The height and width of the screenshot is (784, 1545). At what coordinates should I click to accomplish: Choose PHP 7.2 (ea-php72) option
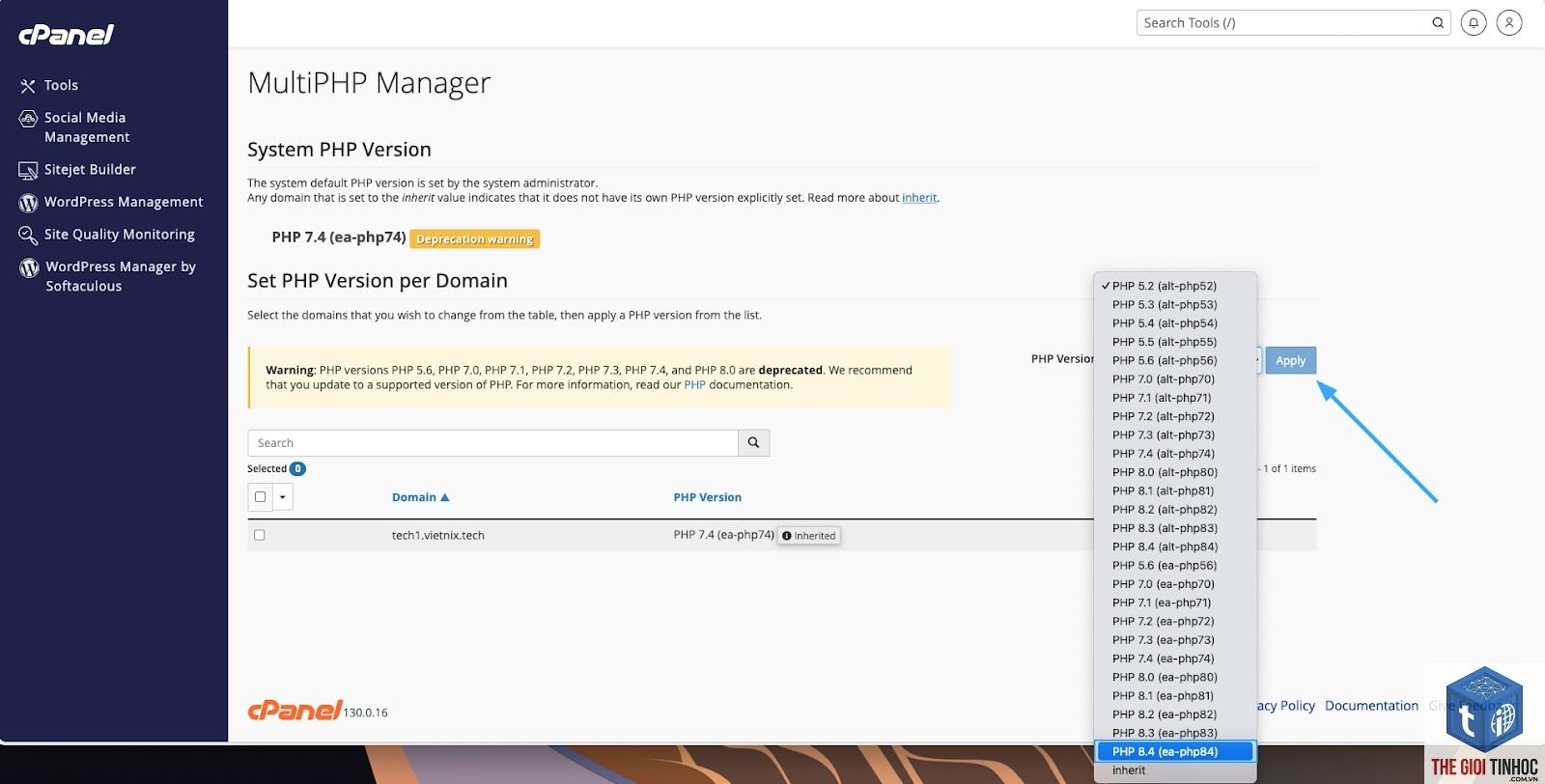1175,622
